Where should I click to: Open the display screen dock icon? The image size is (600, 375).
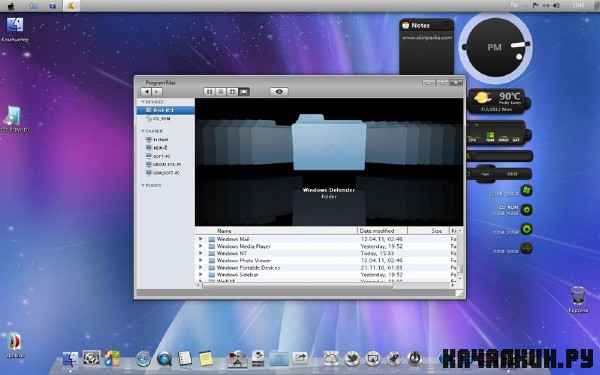[373, 359]
